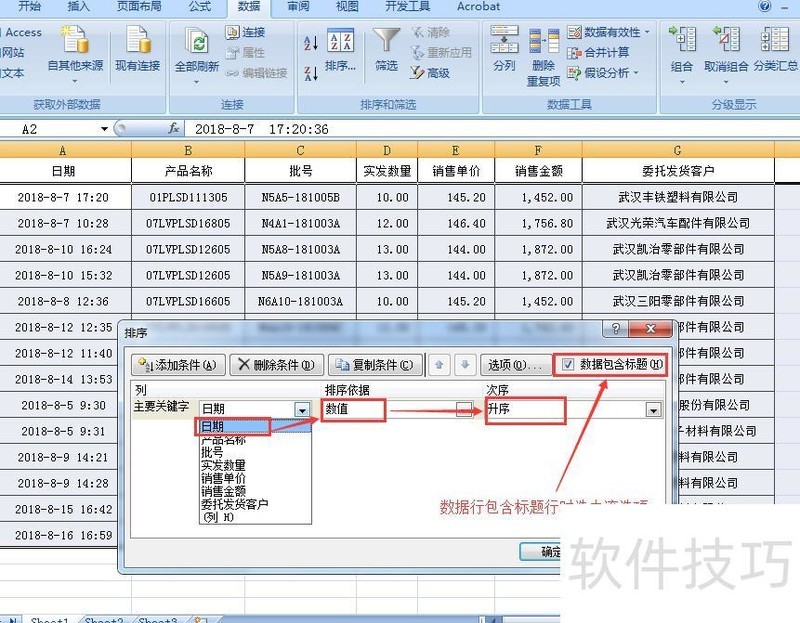800x623 pixels.
Task: Select 批号 in the column list
Action: coord(255,452)
